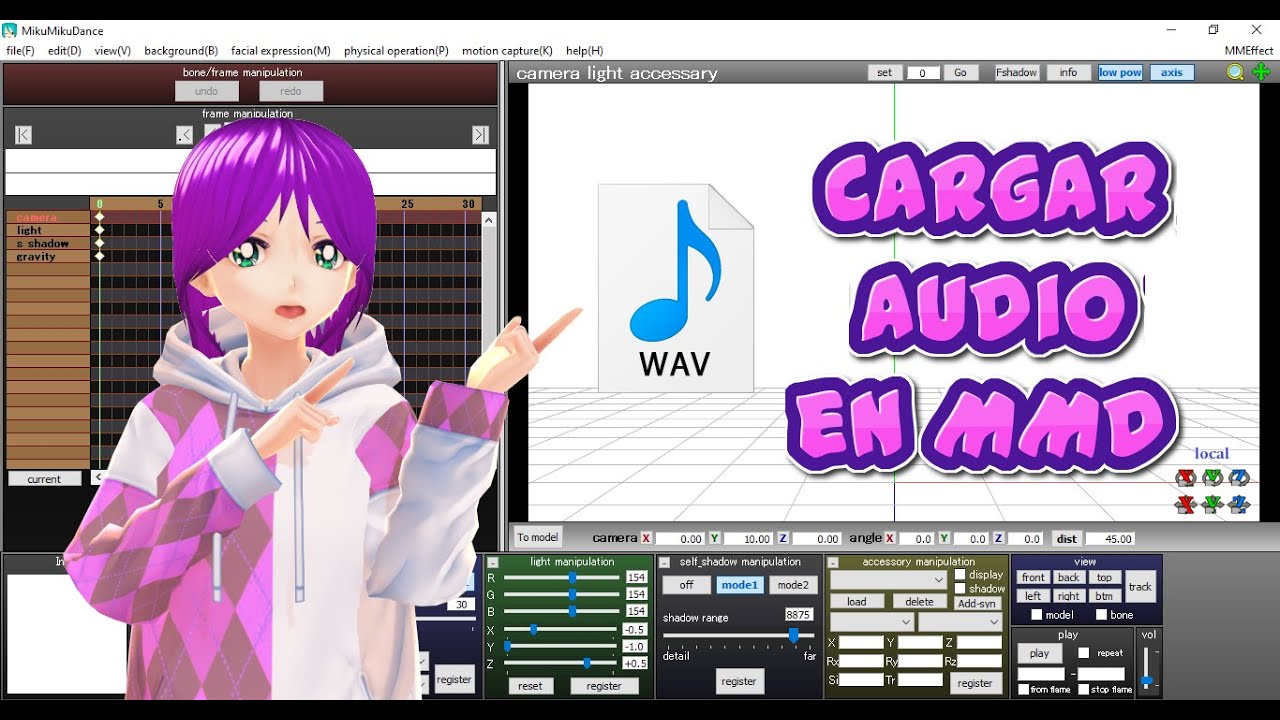1280x720 pixels.
Task: Click the camera Y field showing 10.00
Action: click(748, 538)
